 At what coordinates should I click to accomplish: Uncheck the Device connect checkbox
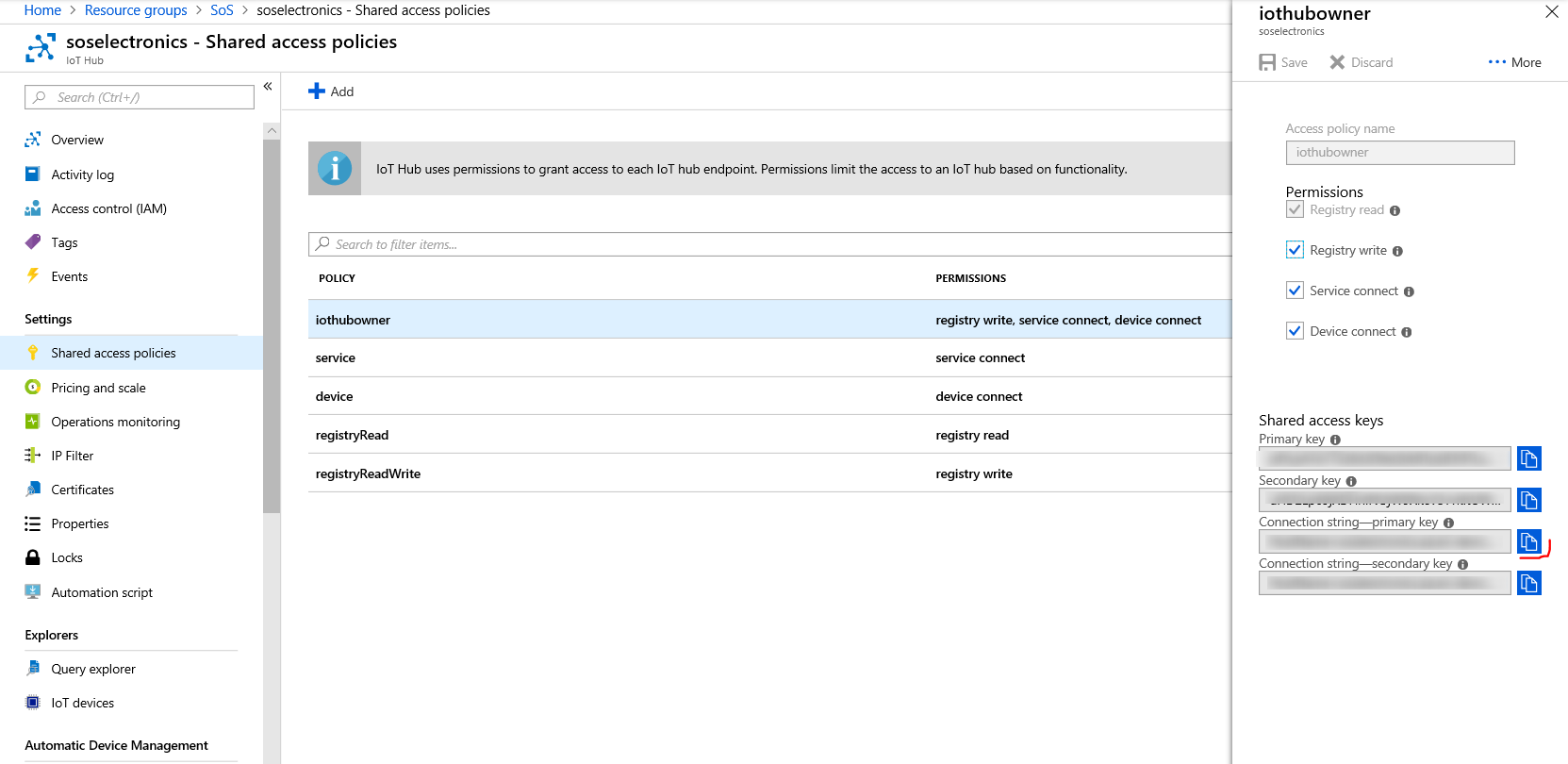1295,331
